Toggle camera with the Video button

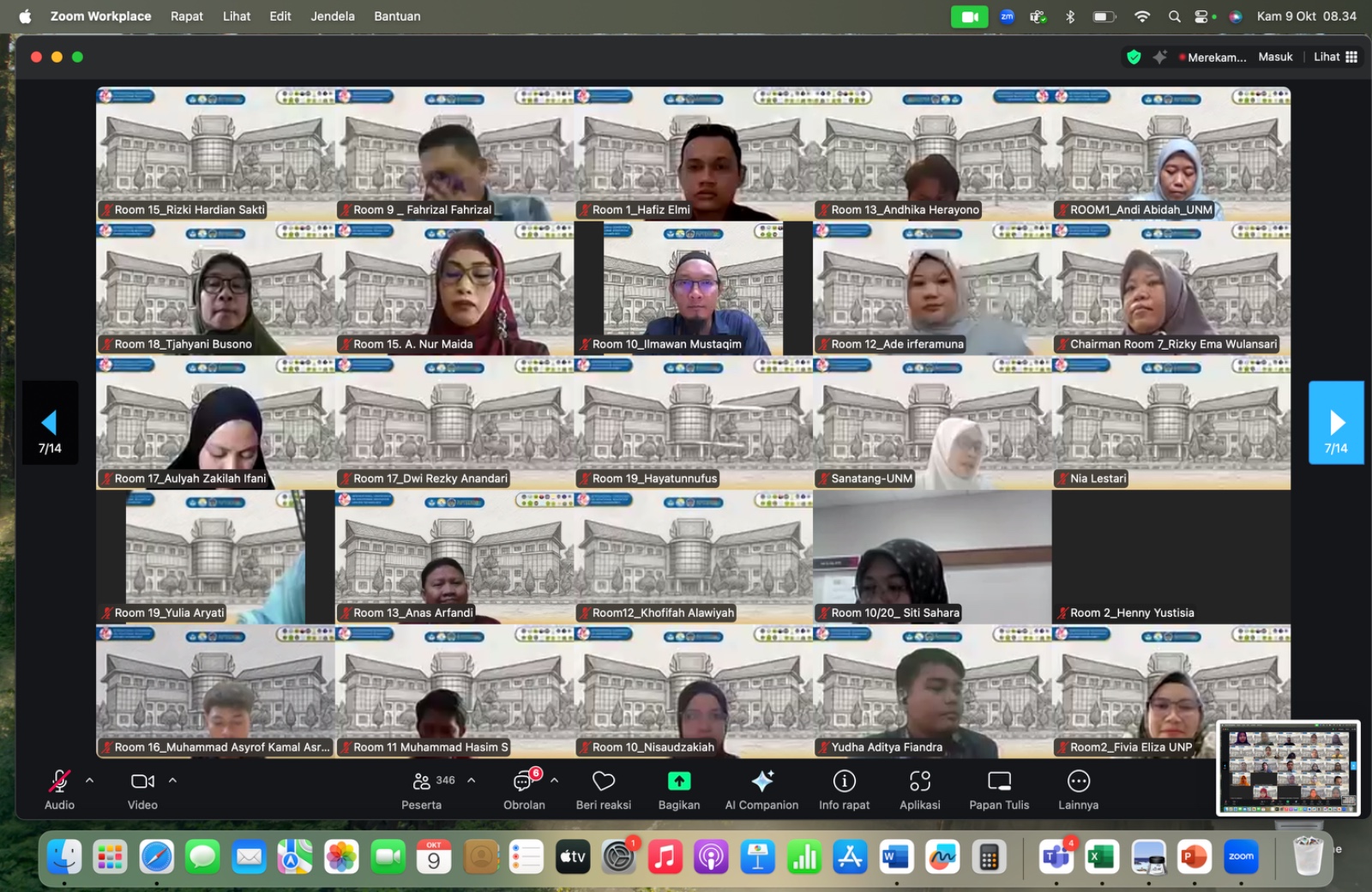tap(142, 781)
